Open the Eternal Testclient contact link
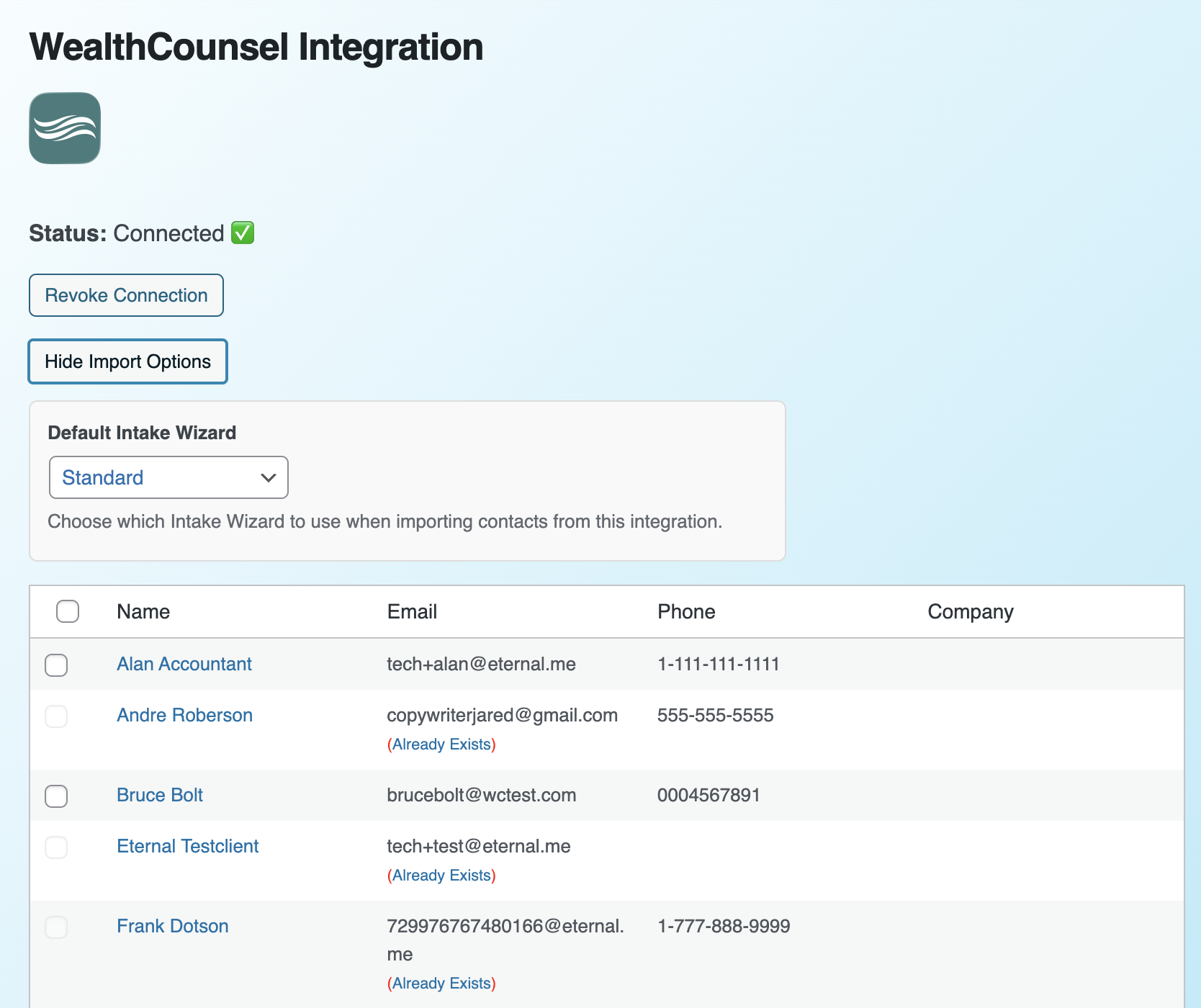This screenshot has height=1008, width=1201. tap(188, 846)
